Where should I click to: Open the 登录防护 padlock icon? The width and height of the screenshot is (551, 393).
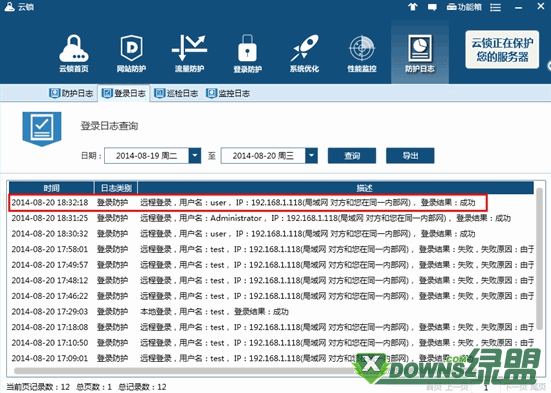247,53
